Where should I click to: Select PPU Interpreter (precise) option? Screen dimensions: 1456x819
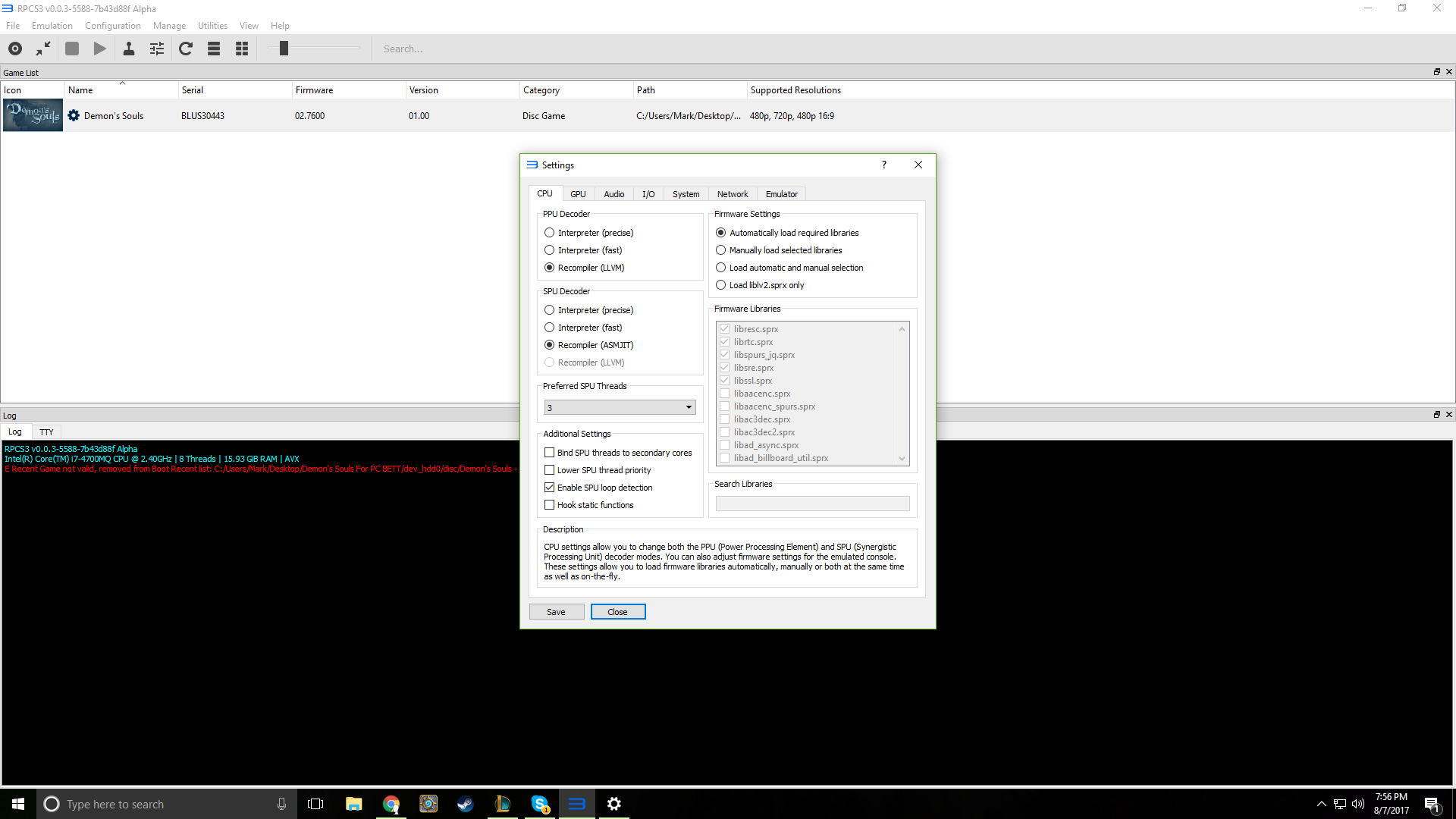click(x=550, y=233)
